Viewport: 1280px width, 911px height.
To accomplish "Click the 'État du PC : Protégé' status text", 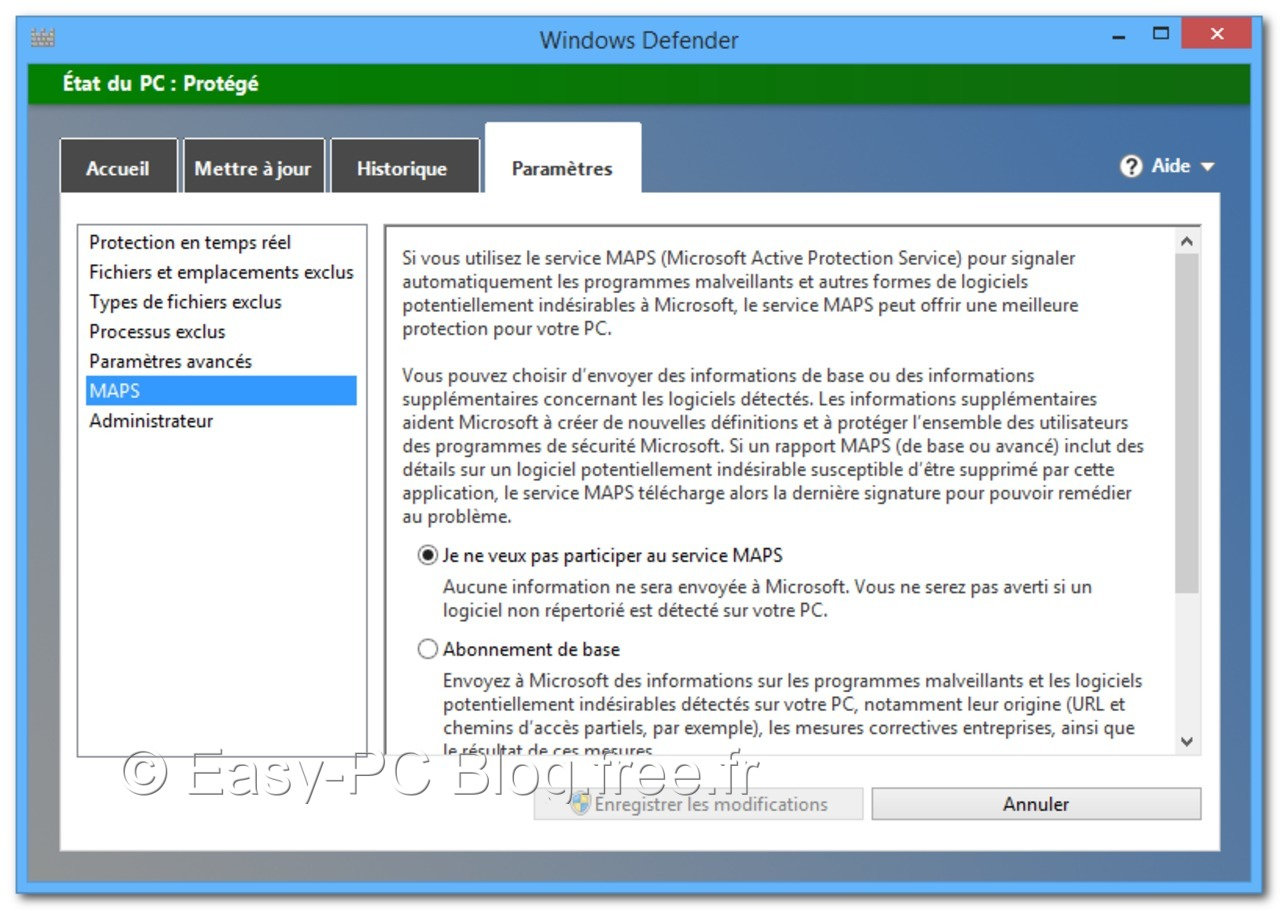I will (160, 84).
